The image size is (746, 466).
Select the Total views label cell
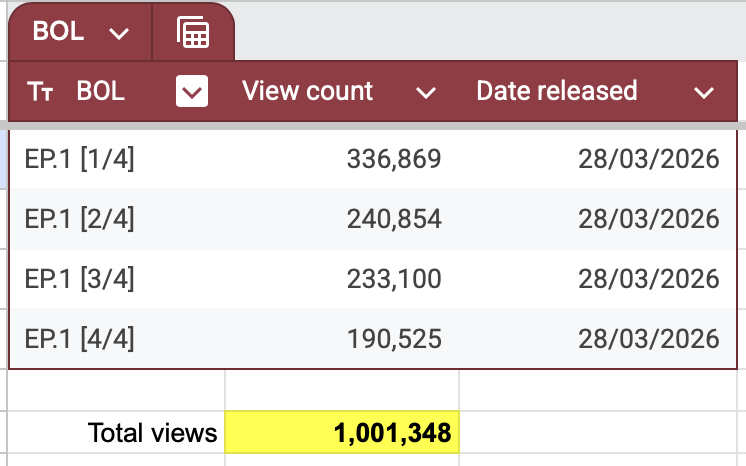pyautogui.click(x=116, y=432)
